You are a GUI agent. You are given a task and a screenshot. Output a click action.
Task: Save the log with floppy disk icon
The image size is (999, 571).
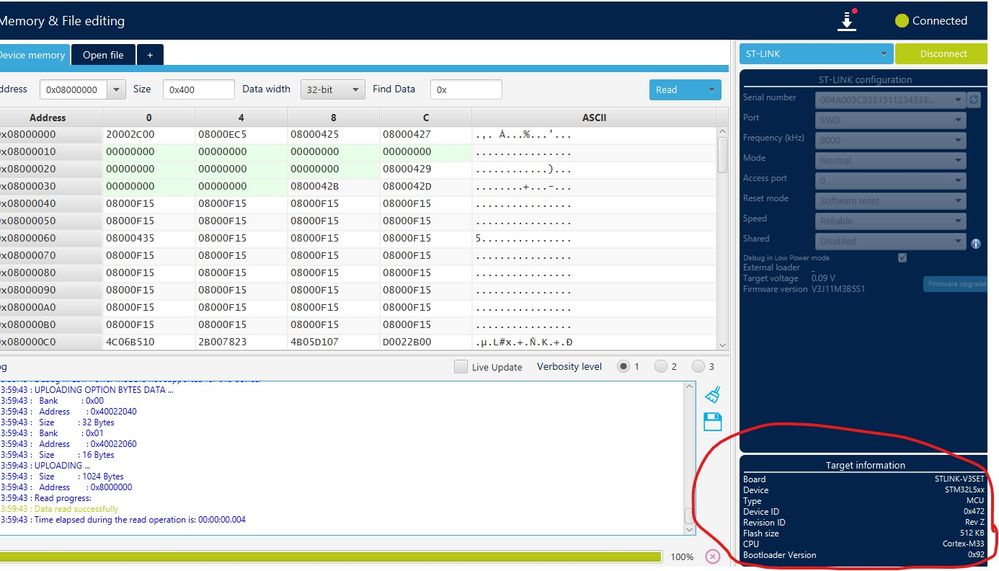point(713,421)
